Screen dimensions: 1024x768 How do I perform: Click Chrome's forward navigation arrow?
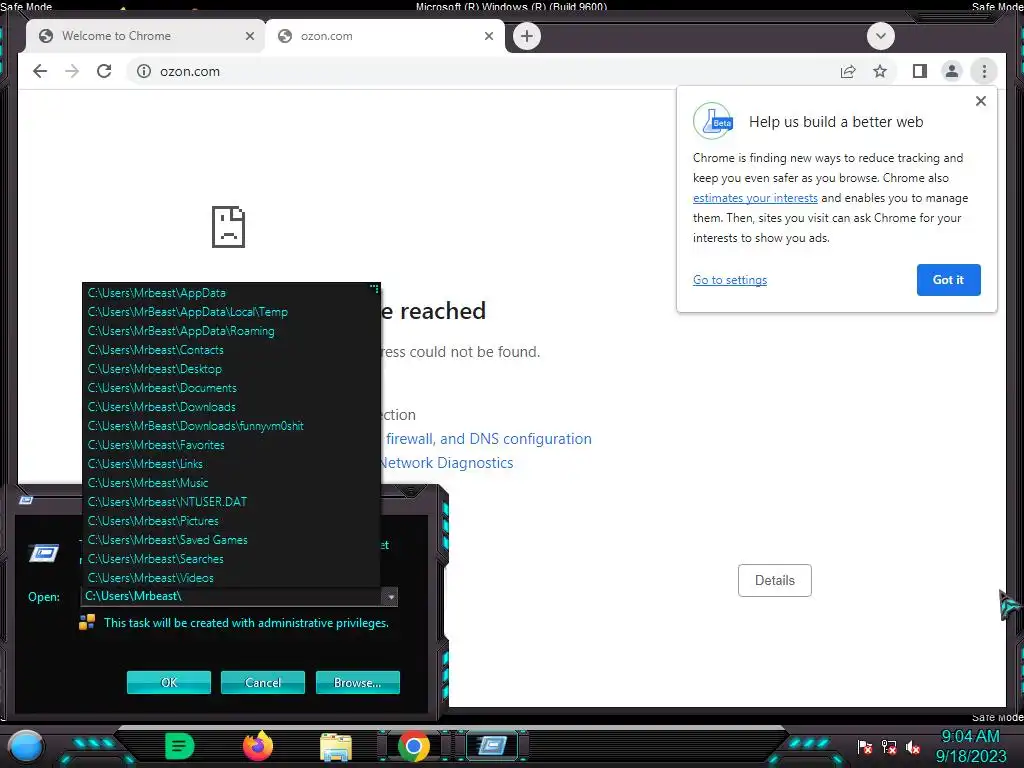(72, 71)
